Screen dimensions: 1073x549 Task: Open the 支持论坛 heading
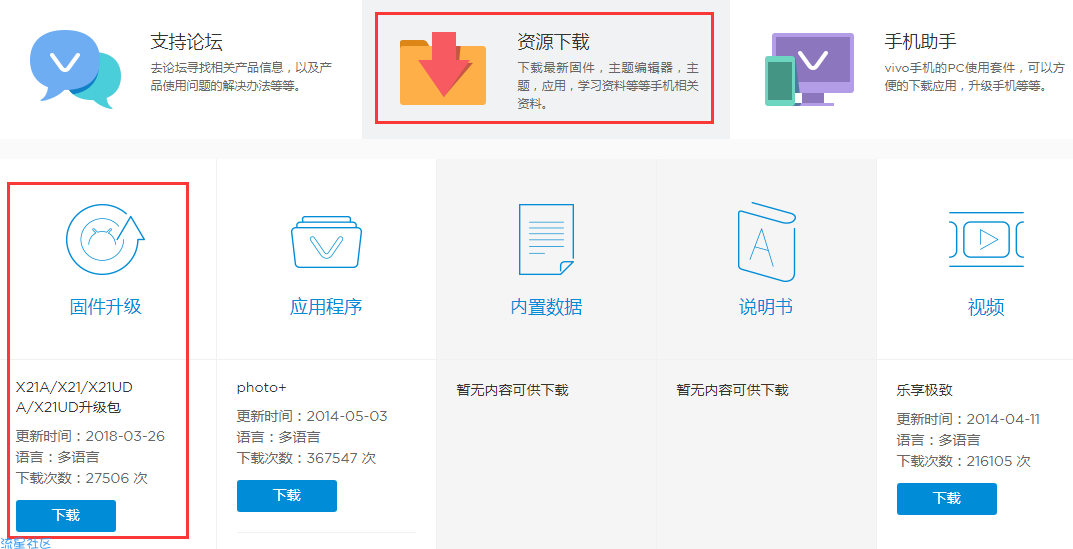(186, 42)
